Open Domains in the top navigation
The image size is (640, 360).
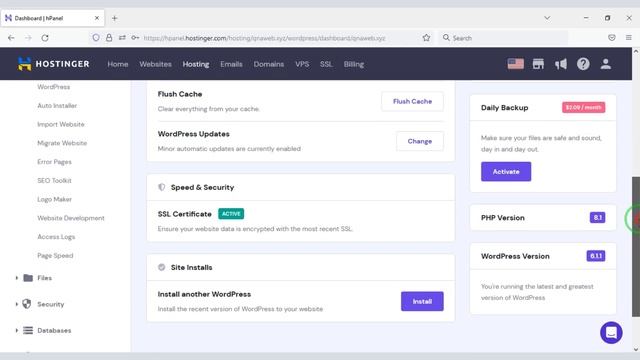coord(269,64)
